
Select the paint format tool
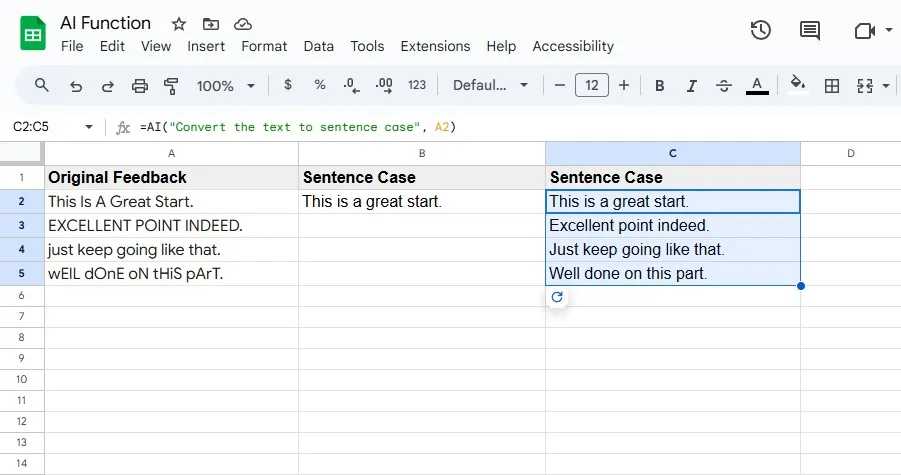[171, 86]
